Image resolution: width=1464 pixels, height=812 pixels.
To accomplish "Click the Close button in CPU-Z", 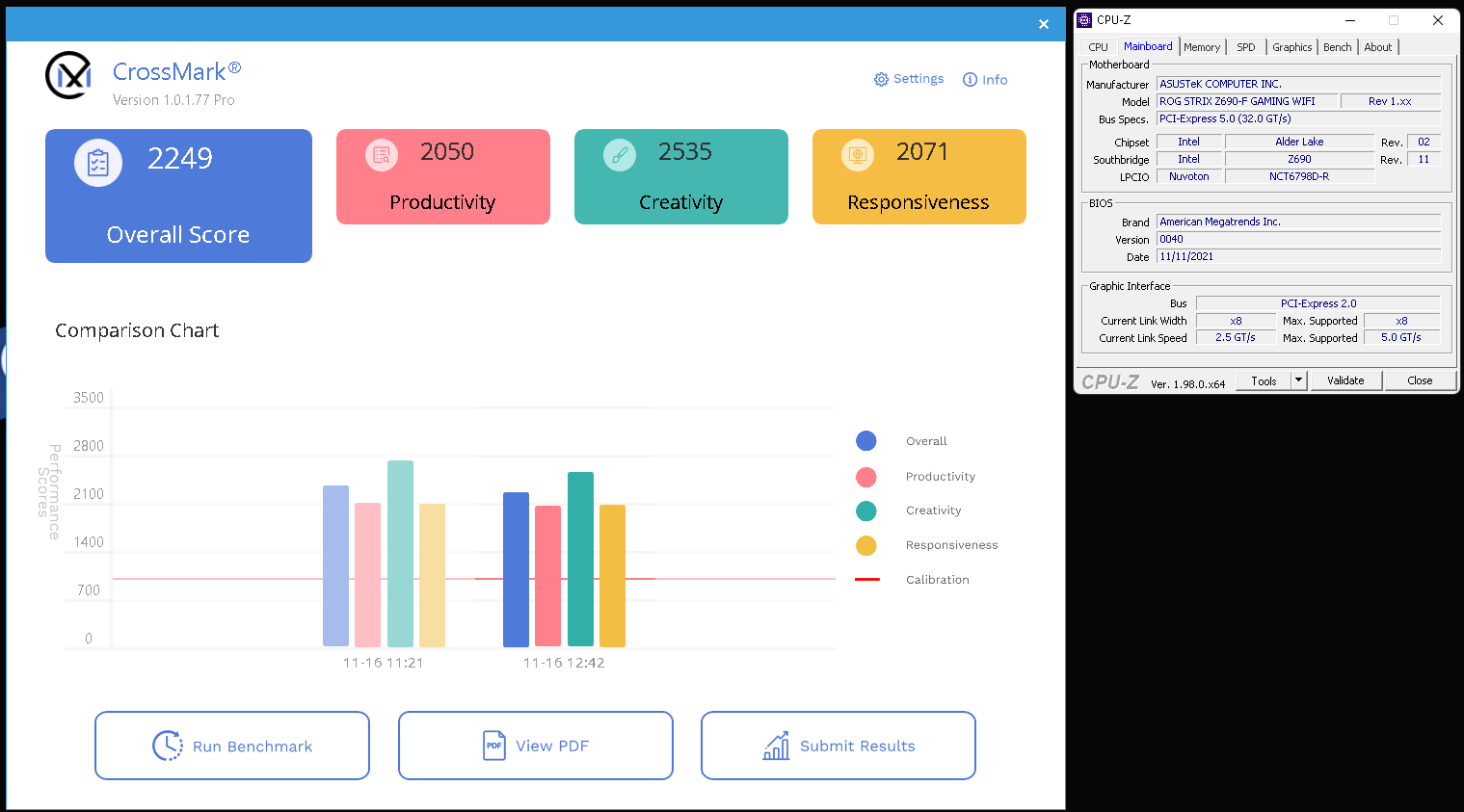I will pos(1420,380).
